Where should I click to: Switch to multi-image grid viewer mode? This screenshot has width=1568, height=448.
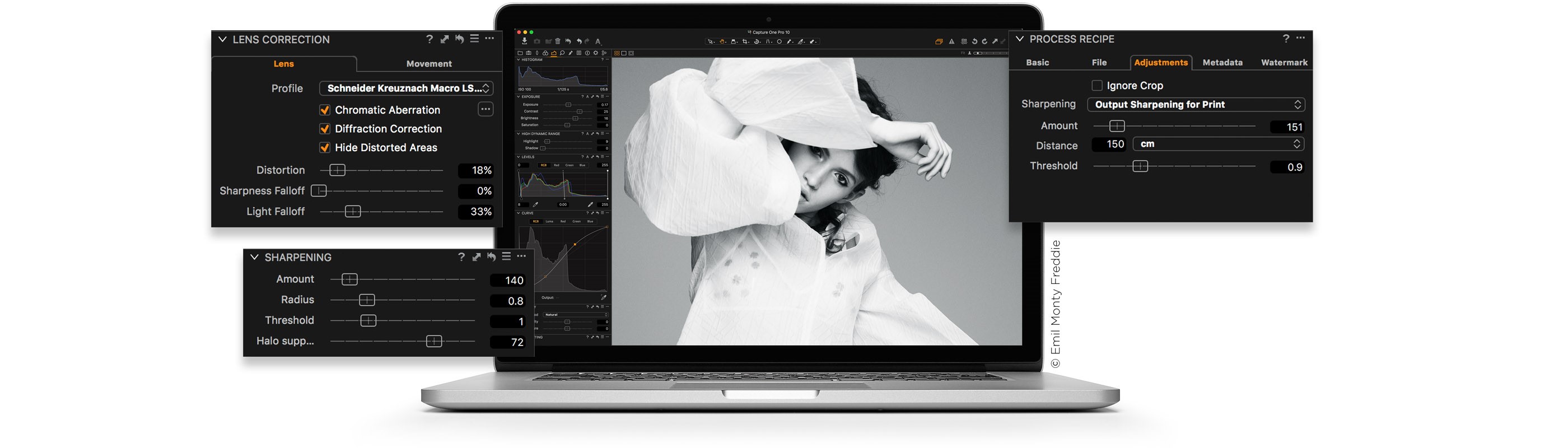(x=617, y=54)
